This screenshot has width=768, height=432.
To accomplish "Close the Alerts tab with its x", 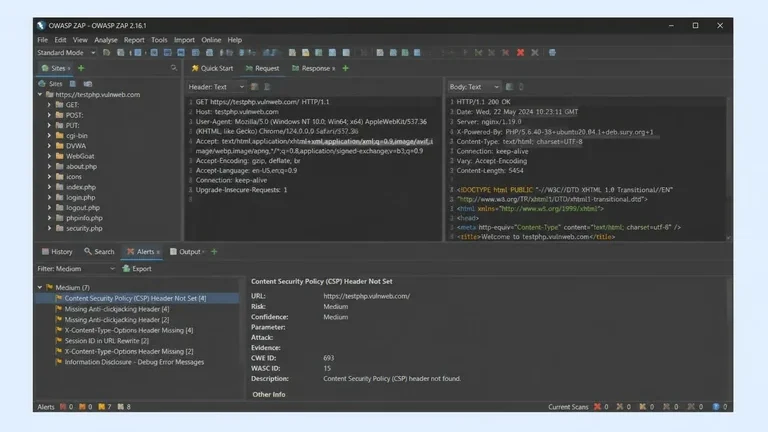I will pyautogui.click(x=158, y=252).
